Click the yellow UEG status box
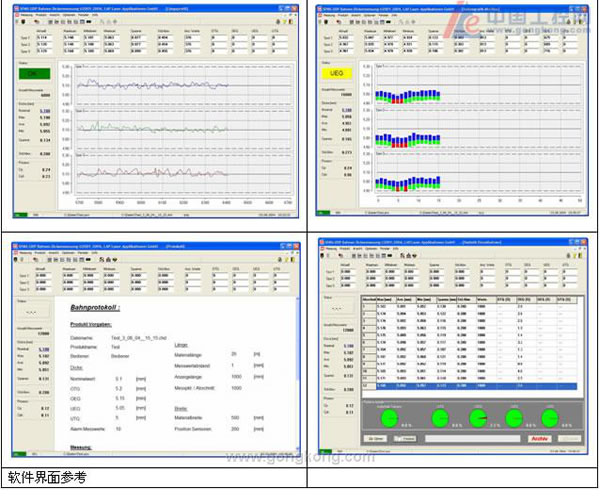 click(x=336, y=73)
